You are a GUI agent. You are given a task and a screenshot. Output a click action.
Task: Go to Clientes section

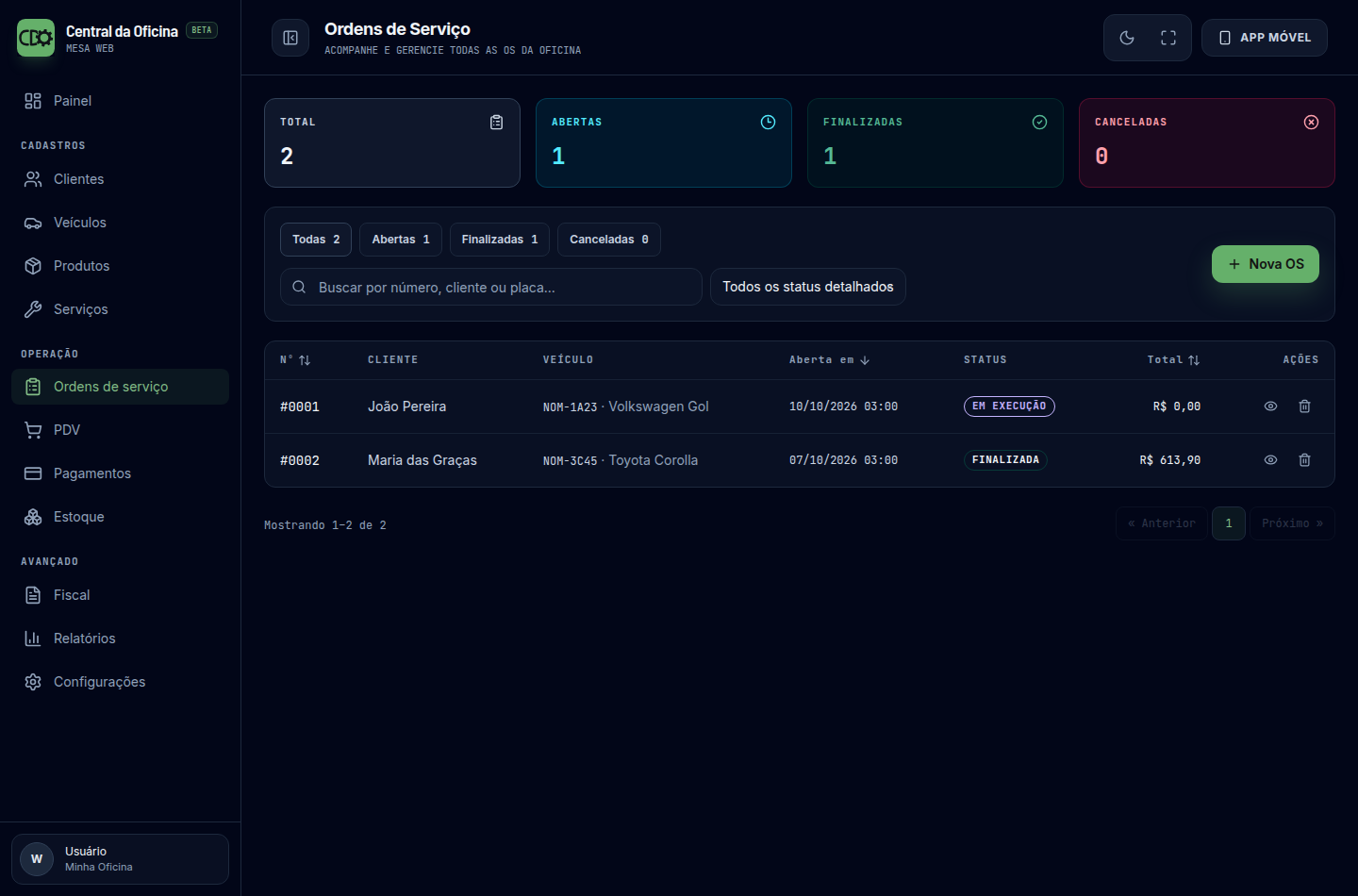point(120,179)
